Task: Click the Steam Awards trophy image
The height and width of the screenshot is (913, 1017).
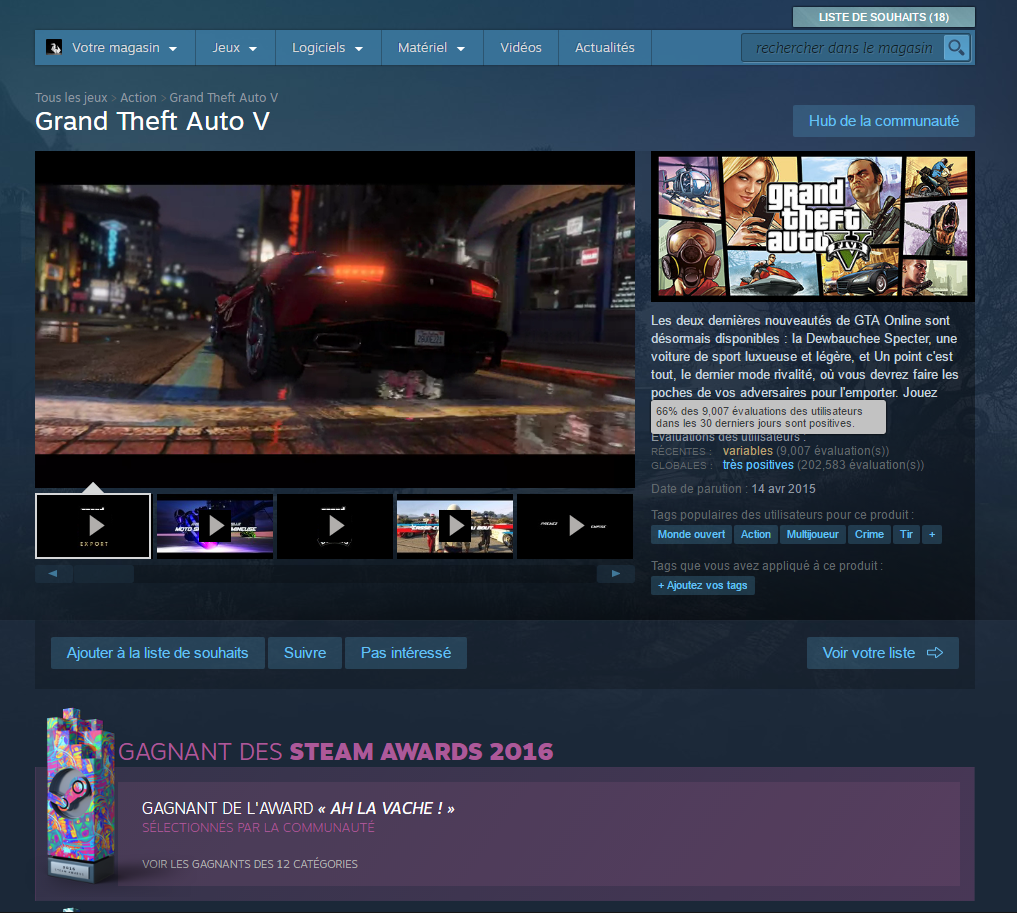Action: pyautogui.click(x=80, y=794)
